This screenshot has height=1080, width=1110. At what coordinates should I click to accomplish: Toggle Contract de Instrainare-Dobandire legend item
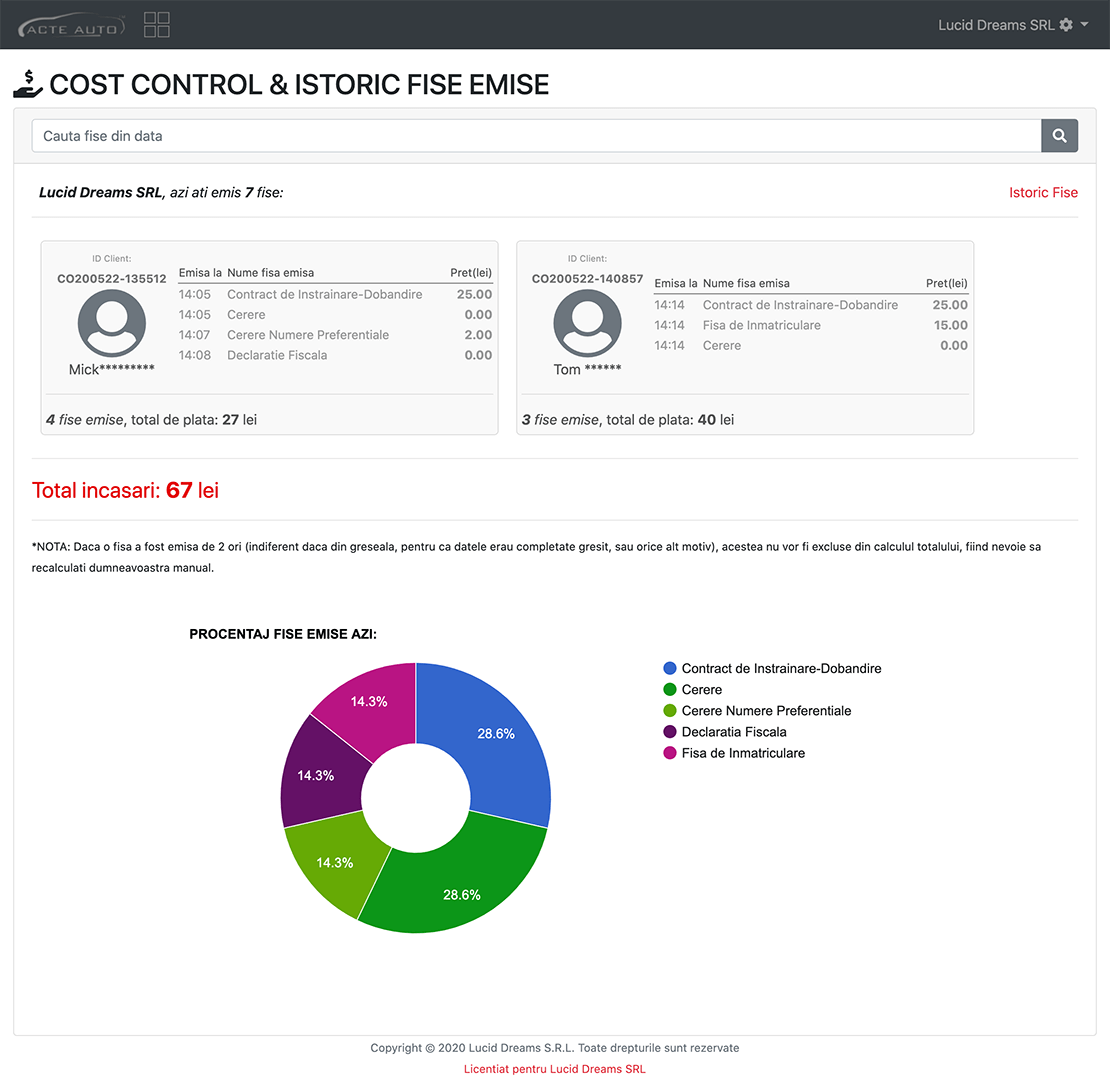point(781,668)
